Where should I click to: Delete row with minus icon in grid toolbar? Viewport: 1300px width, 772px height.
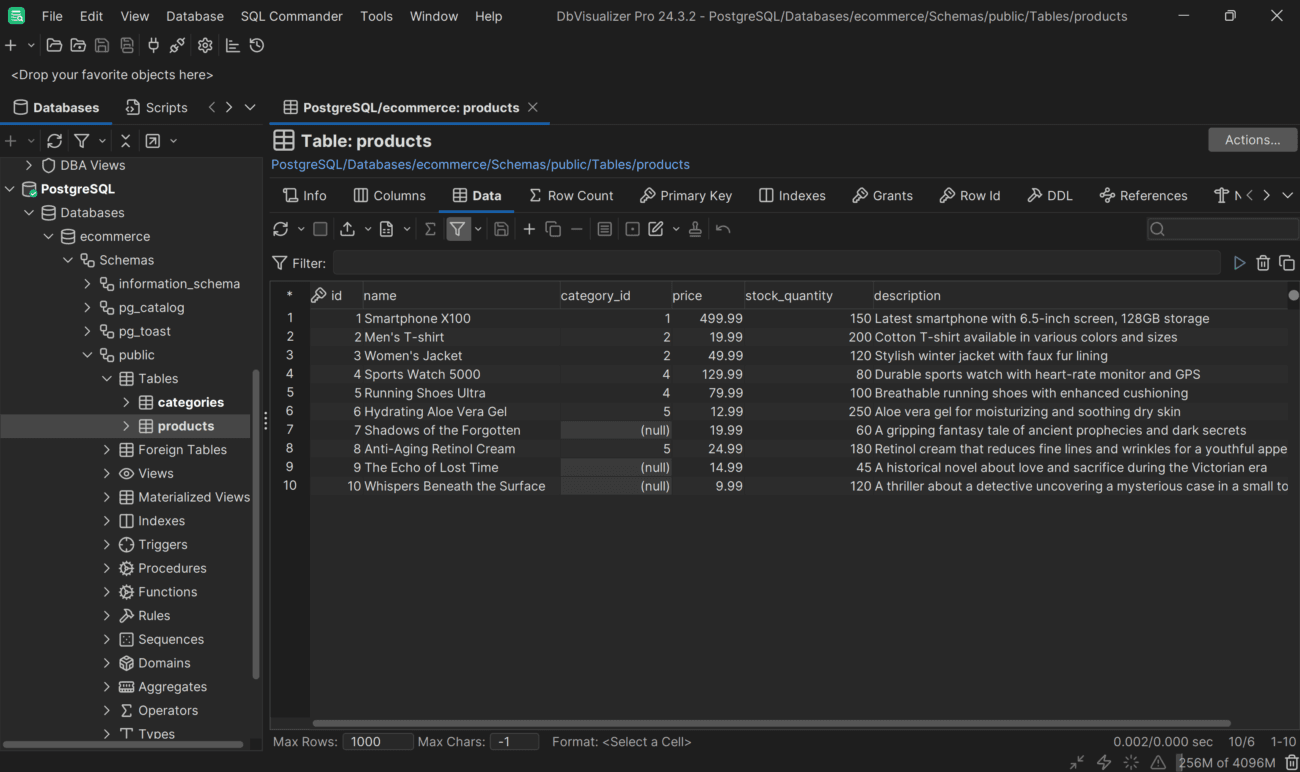click(577, 229)
